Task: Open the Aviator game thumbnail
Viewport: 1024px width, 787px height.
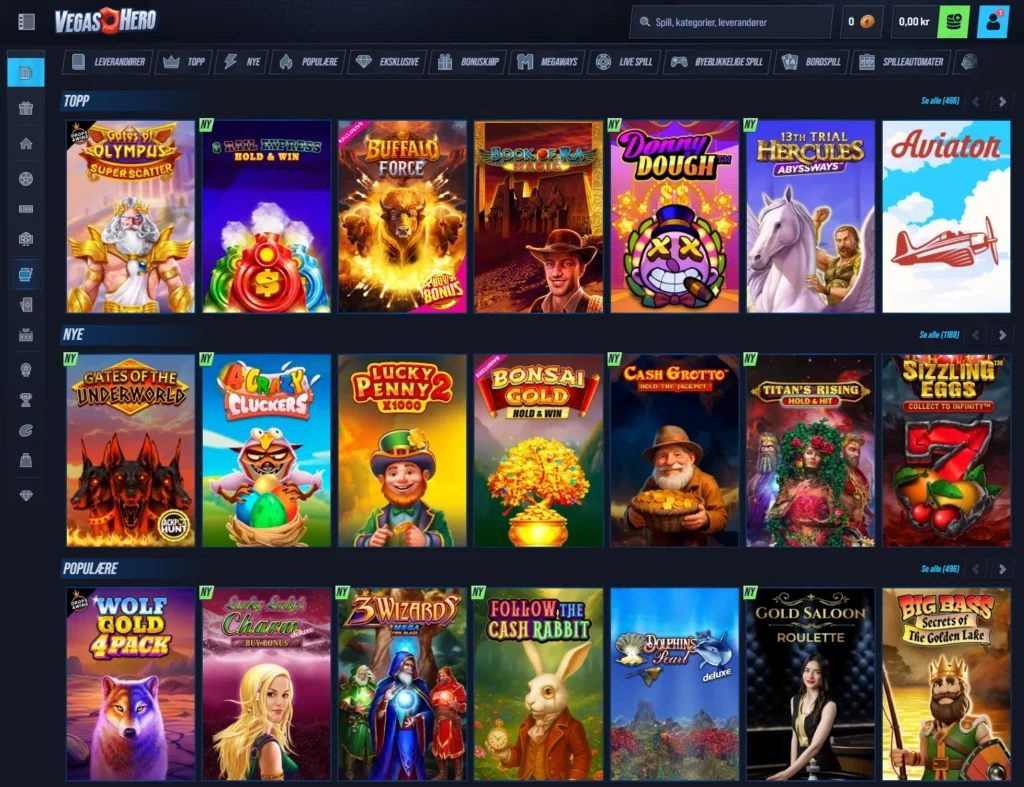Action: click(946, 217)
